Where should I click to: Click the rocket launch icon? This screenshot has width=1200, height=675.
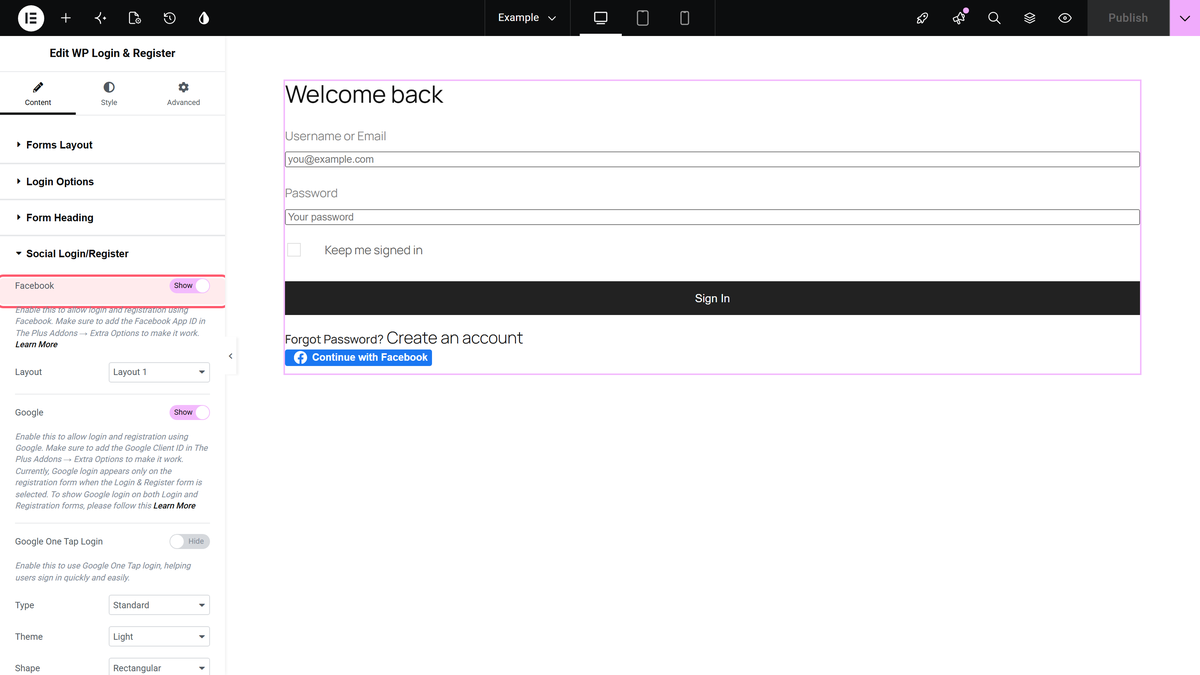923,18
